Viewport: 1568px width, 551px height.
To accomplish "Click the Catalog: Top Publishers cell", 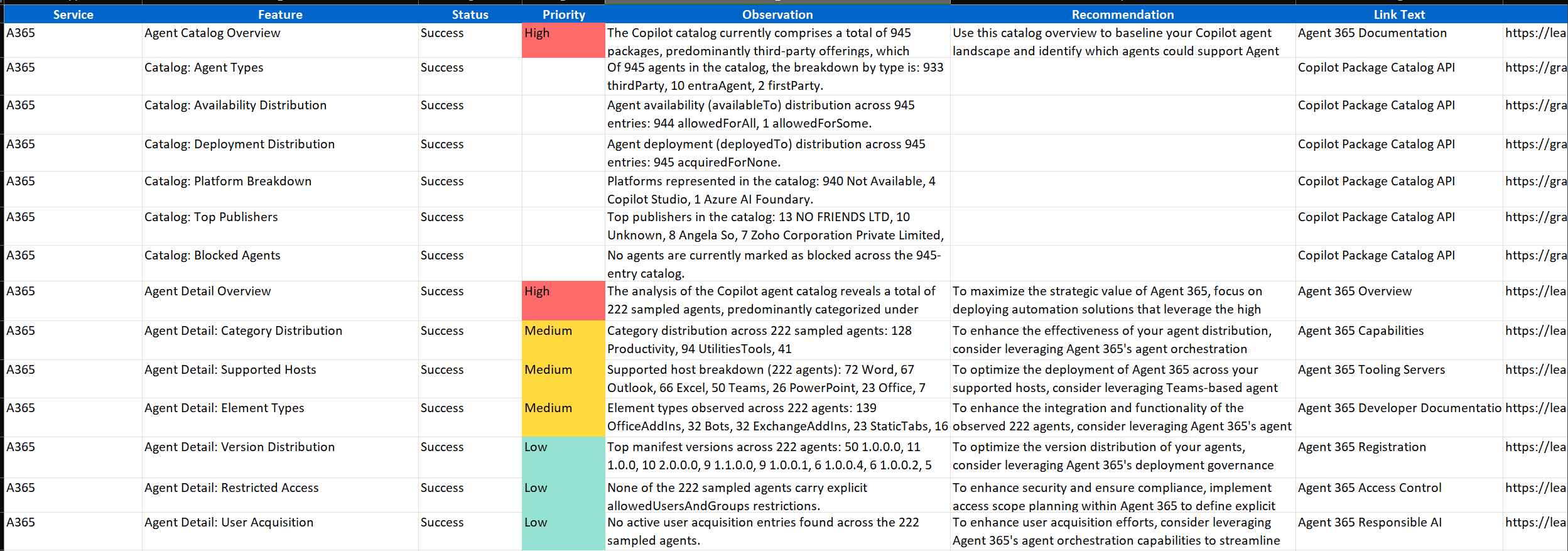I will pyautogui.click(x=280, y=226).
